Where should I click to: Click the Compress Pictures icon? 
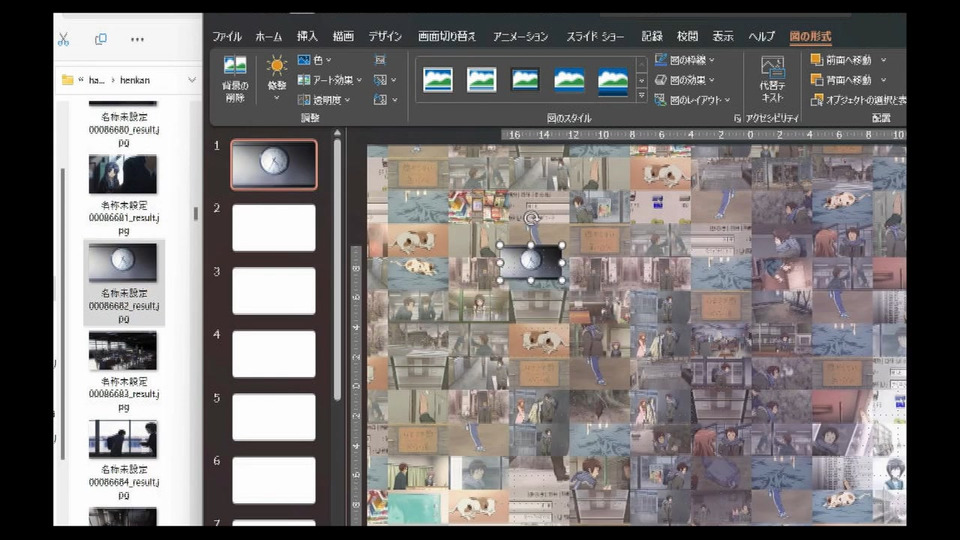380,60
